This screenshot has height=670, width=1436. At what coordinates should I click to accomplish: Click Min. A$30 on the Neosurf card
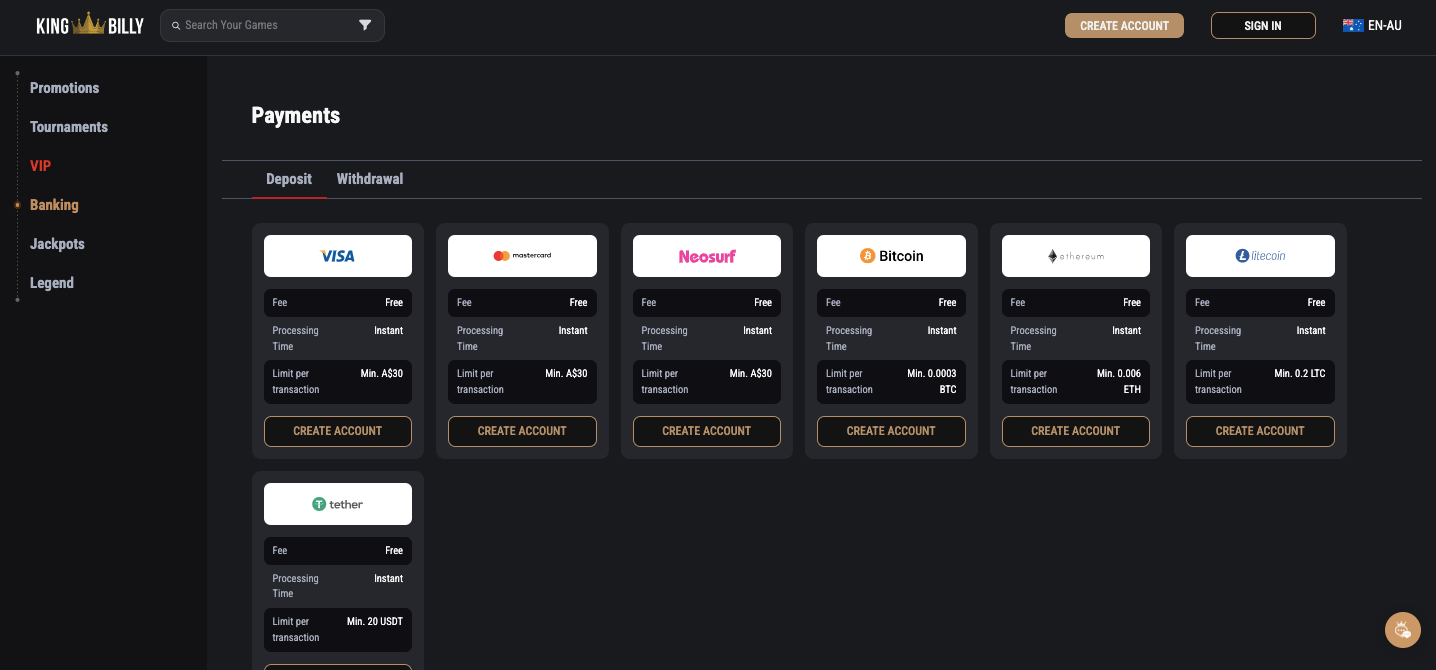[751, 373]
